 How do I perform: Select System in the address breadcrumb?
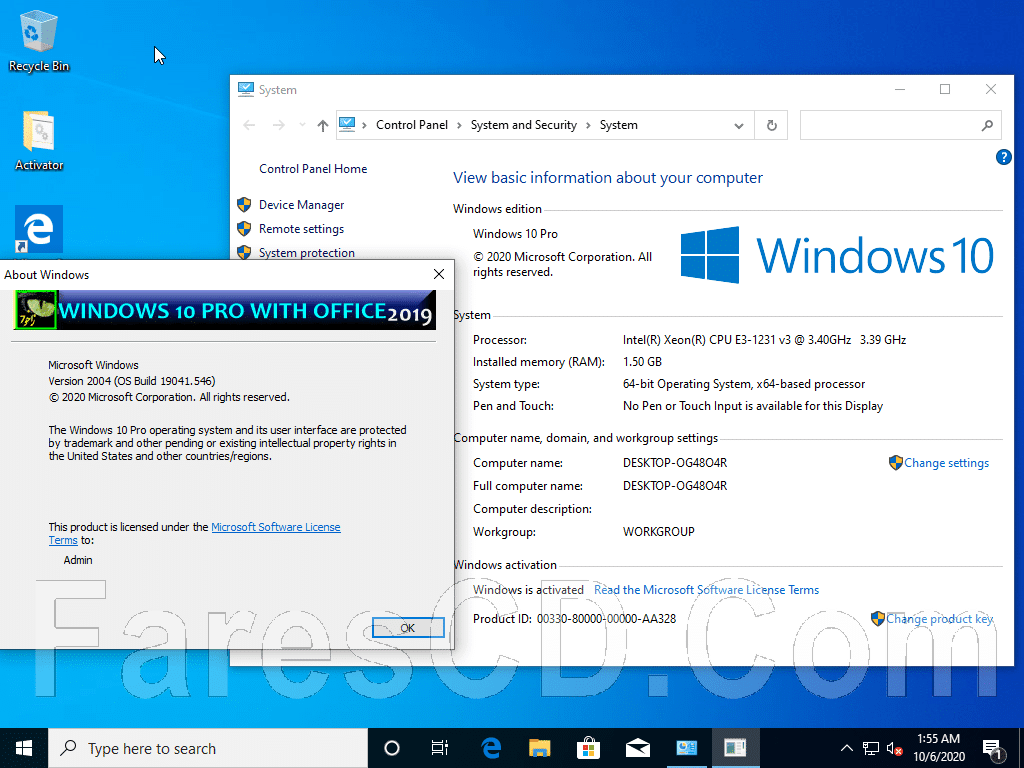pyautogui.click(x=618, y=125)
